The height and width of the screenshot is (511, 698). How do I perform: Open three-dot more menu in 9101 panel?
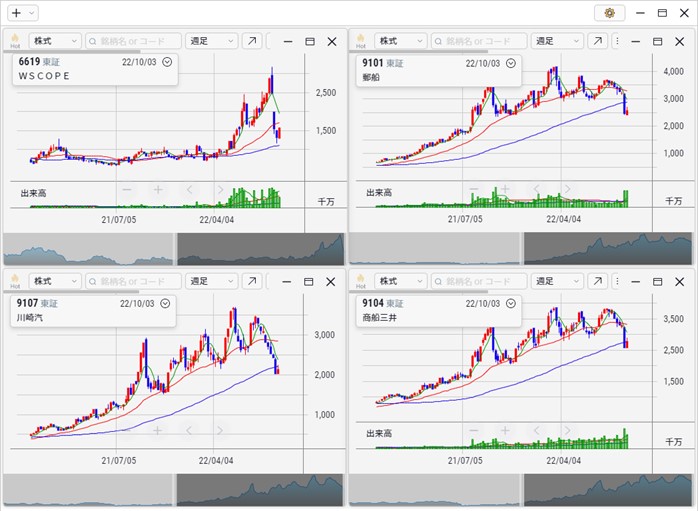pyautogui.click(x=617, y=41)
